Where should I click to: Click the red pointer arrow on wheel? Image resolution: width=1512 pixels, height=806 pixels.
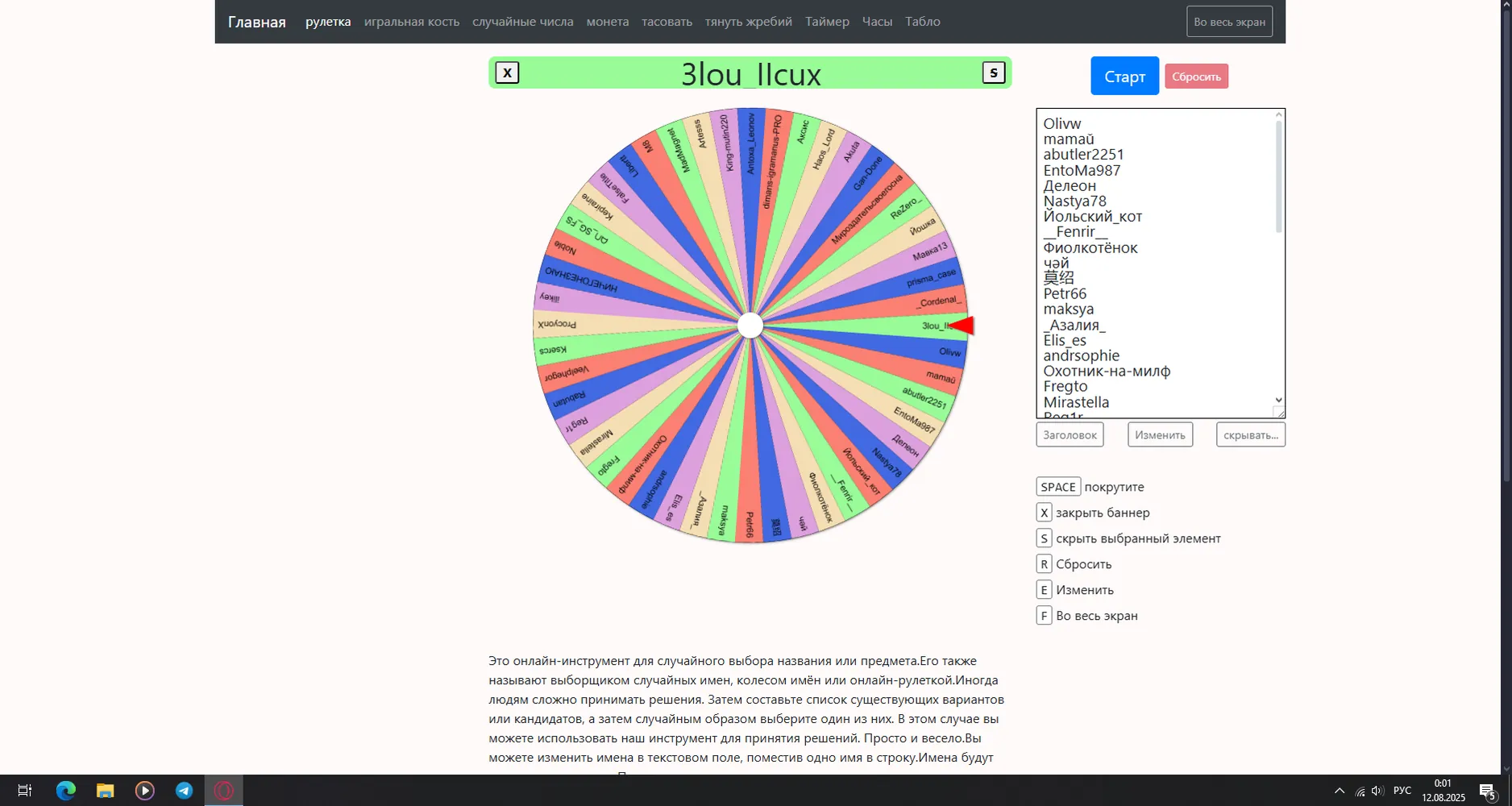pos(962,326)
